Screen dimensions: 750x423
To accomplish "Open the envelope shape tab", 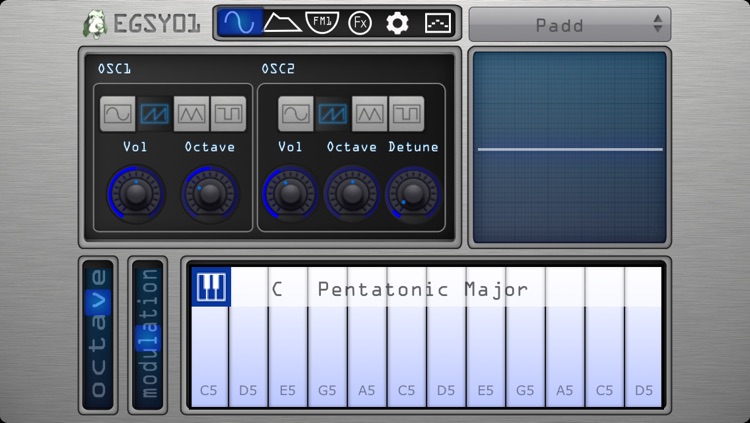I will click(x=282, y=22).
